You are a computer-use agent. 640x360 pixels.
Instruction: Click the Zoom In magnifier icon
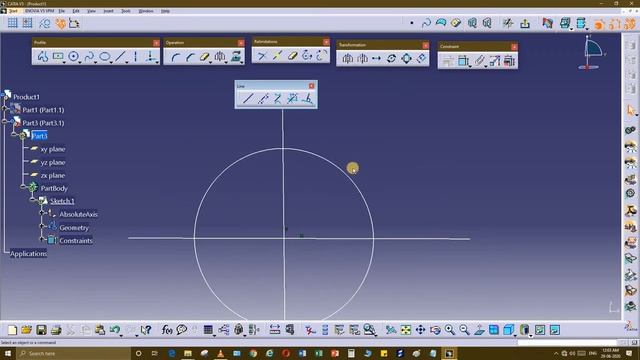(450, 330)
